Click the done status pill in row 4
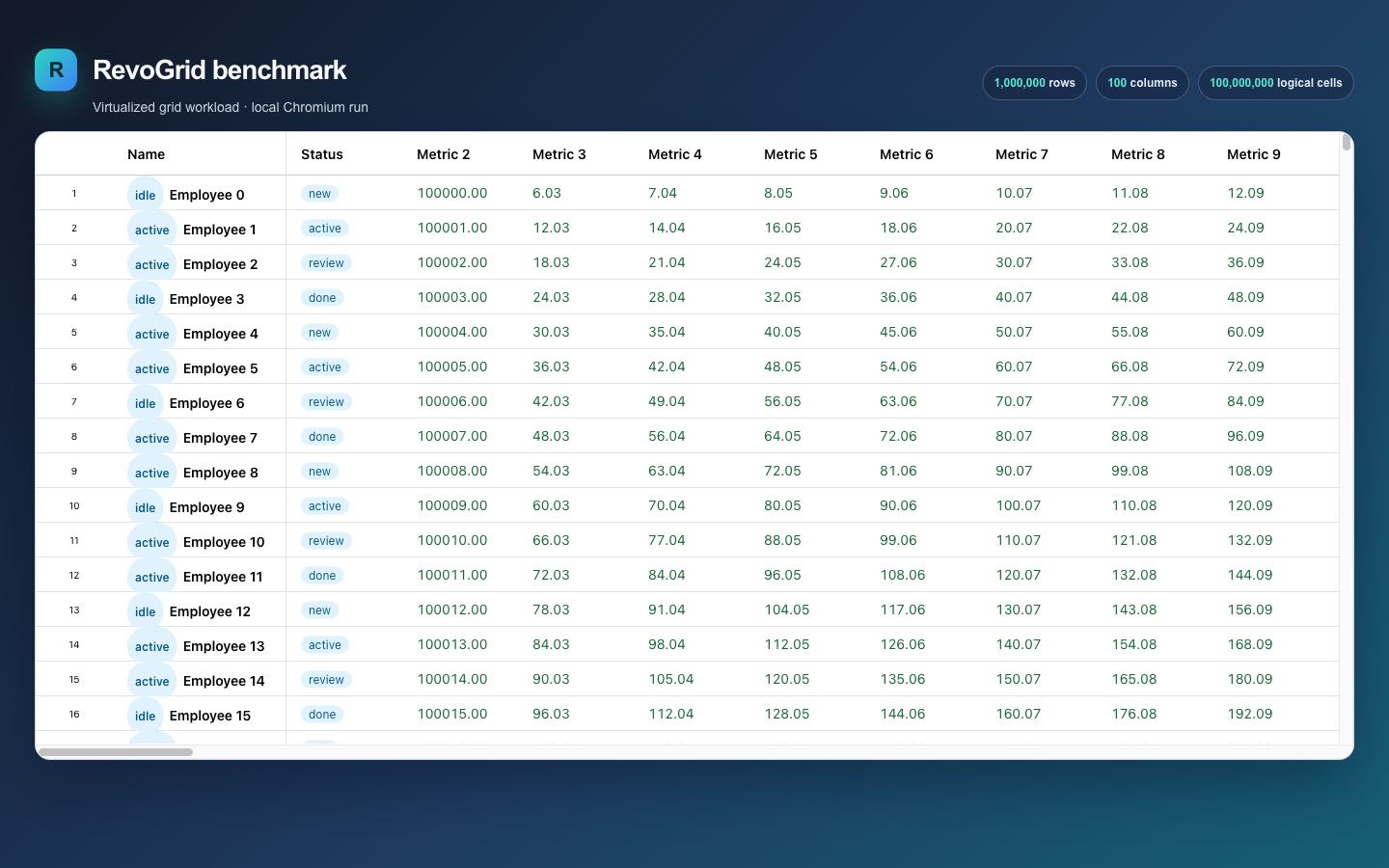 pos(322,298)
